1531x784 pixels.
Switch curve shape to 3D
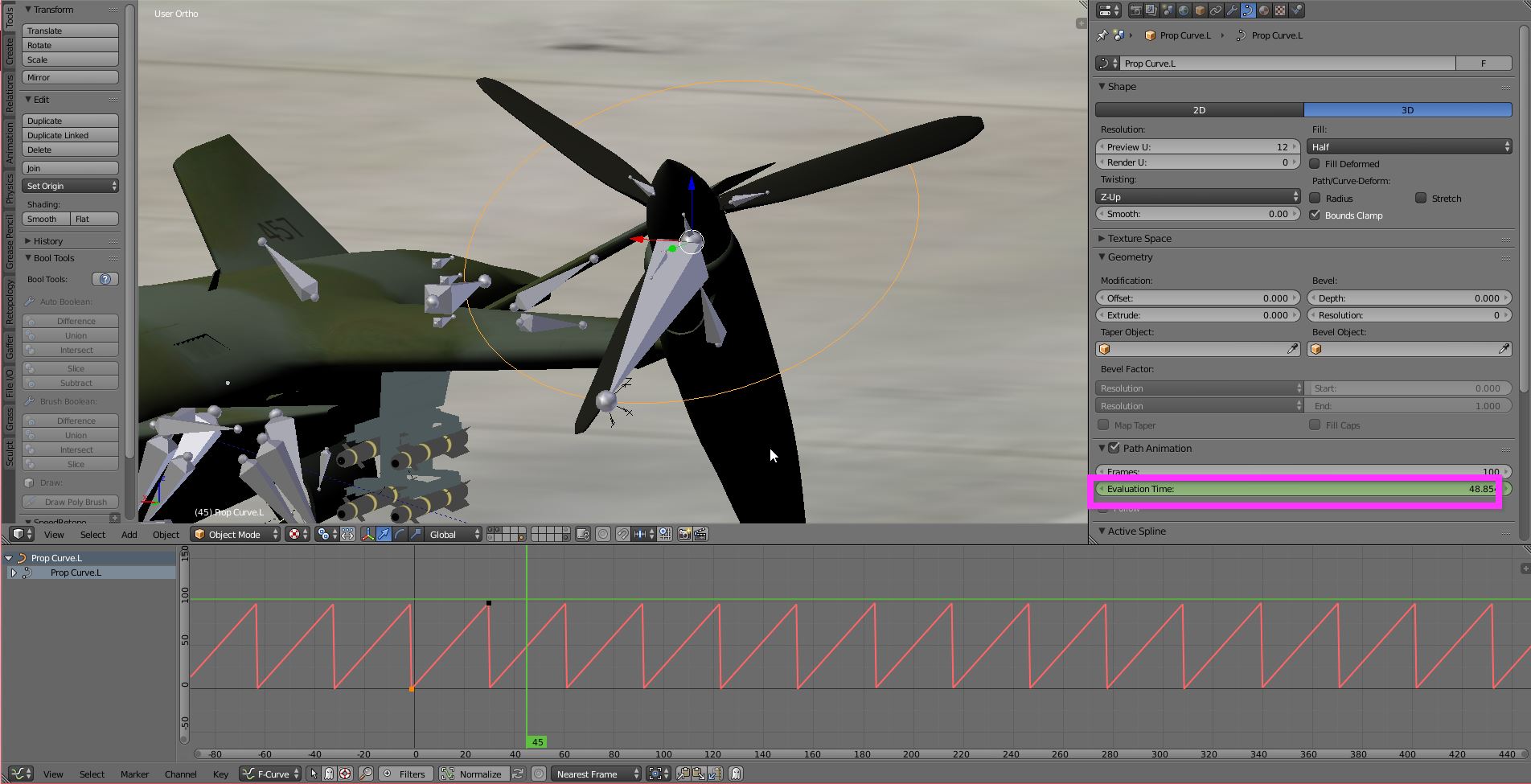(1407, 109)
